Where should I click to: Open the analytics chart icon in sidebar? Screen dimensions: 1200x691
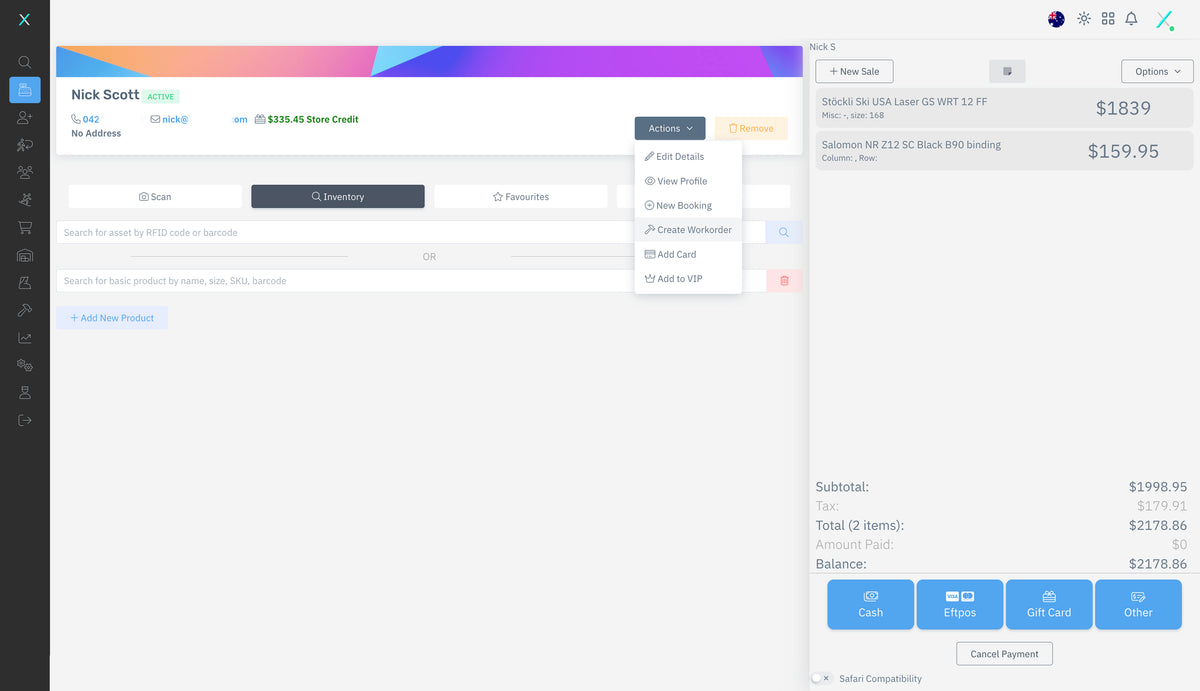point(25,338)
